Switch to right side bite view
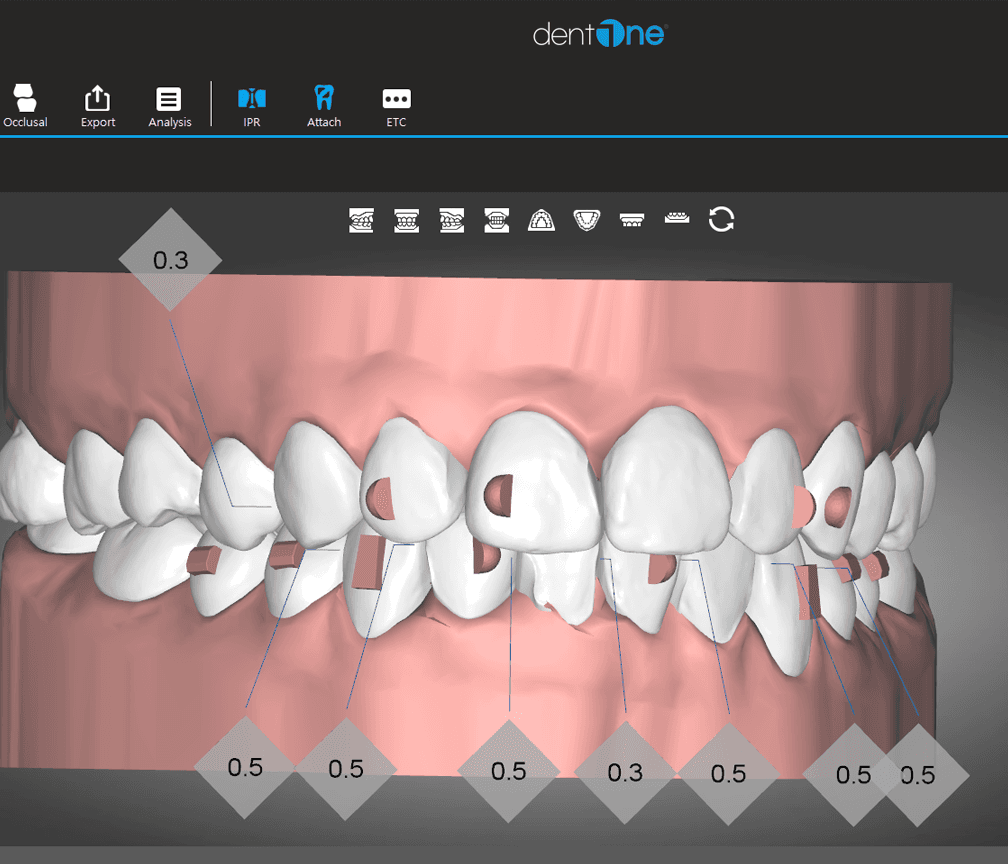 pos(361,220)
